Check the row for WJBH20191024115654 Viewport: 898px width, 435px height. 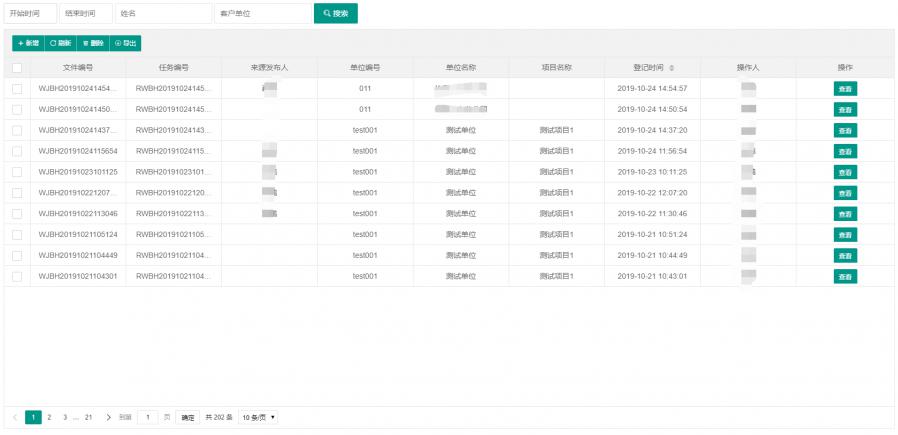(x=17, y=151)
